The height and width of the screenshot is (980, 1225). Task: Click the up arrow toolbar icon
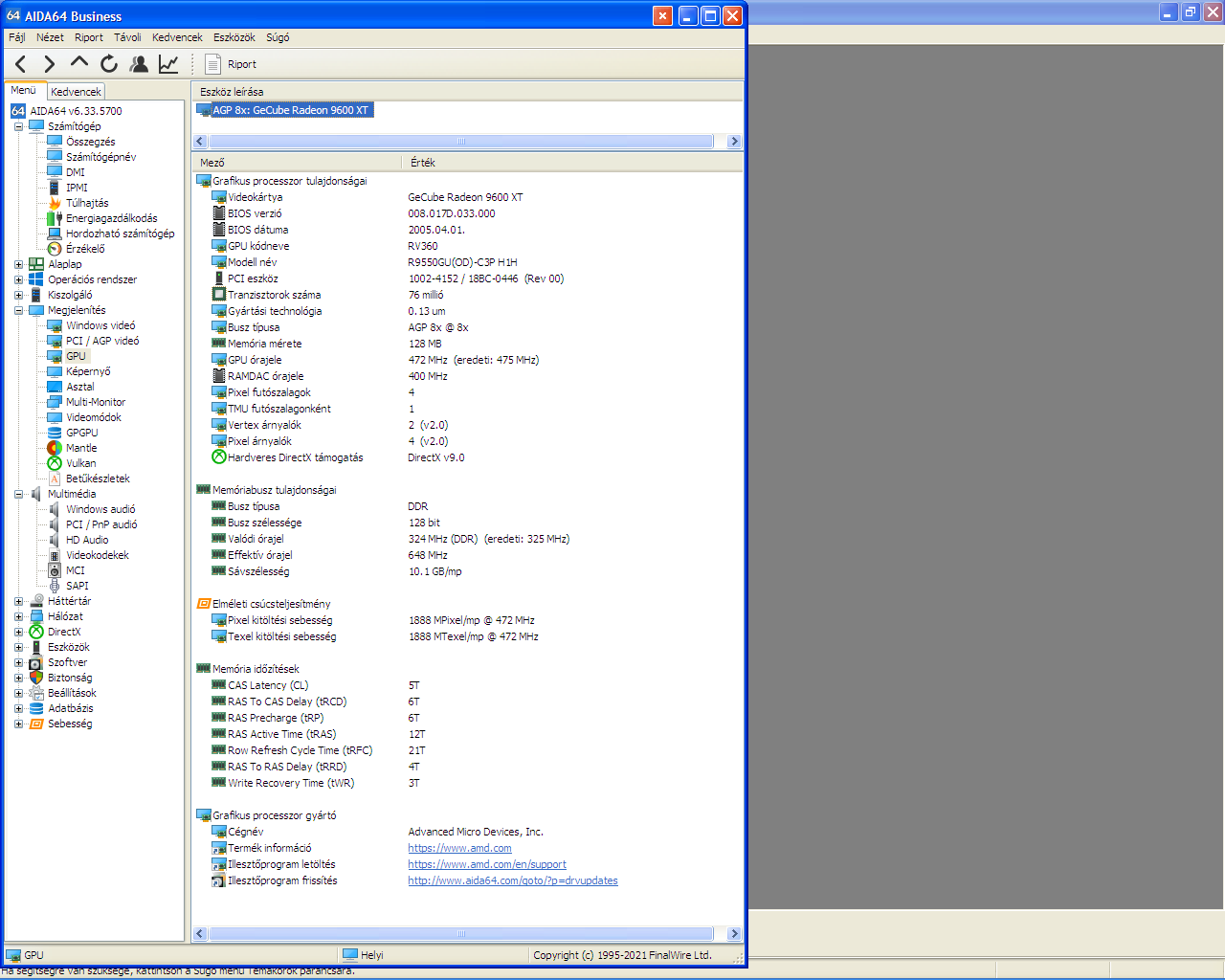coord(79,62)
